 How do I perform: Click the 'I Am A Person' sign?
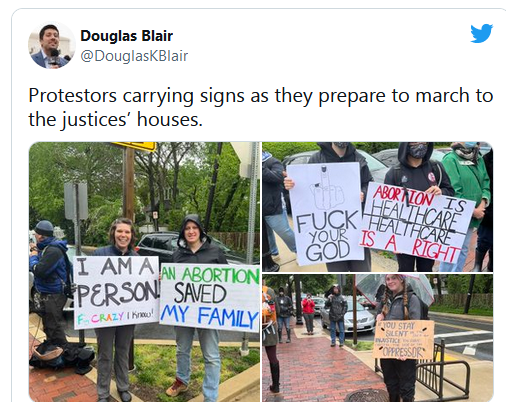(x=116, y=292)
